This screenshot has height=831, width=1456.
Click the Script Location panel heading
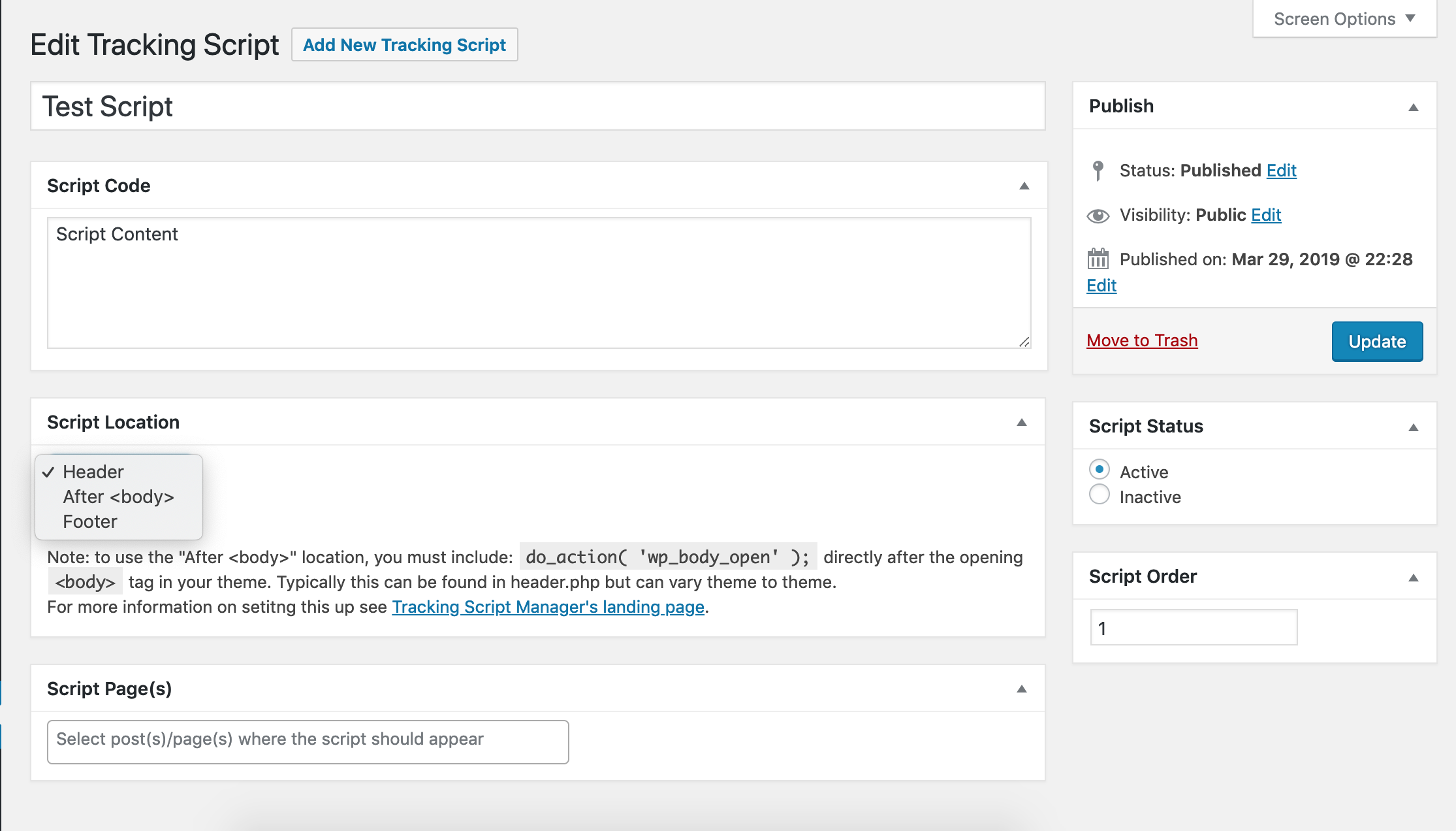(113, 422)
